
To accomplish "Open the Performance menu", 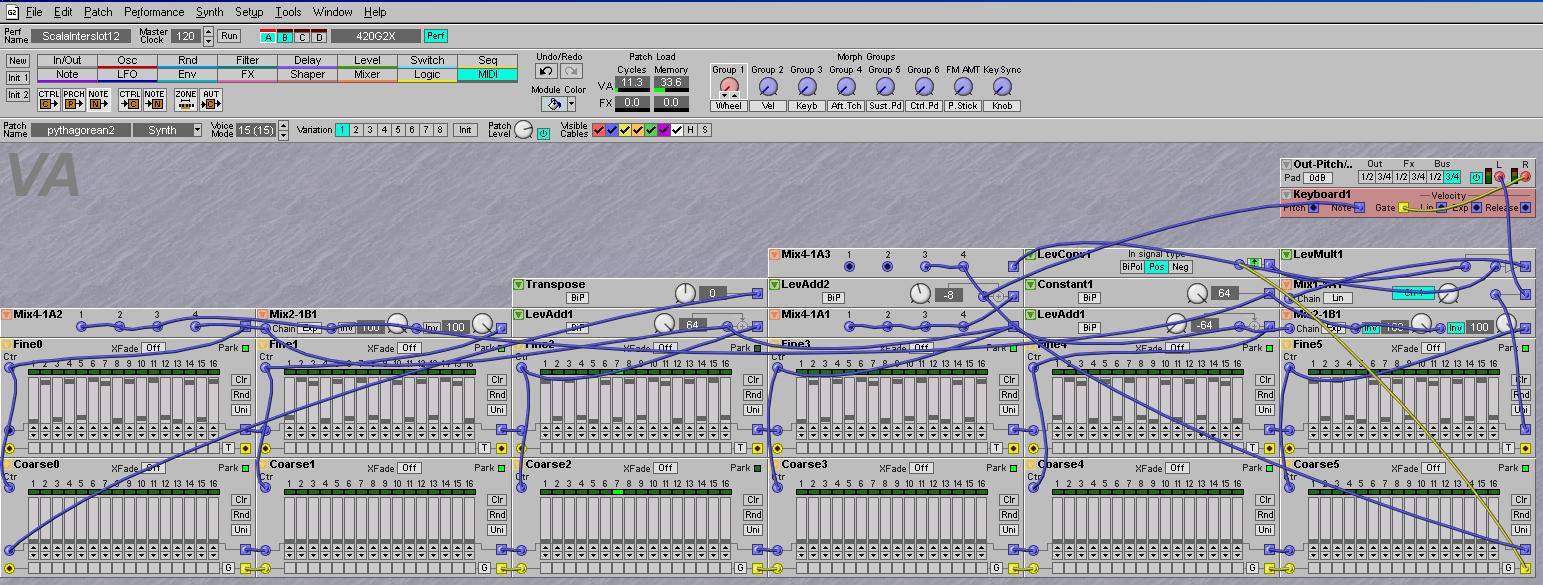I will click(x=154, y=12).
